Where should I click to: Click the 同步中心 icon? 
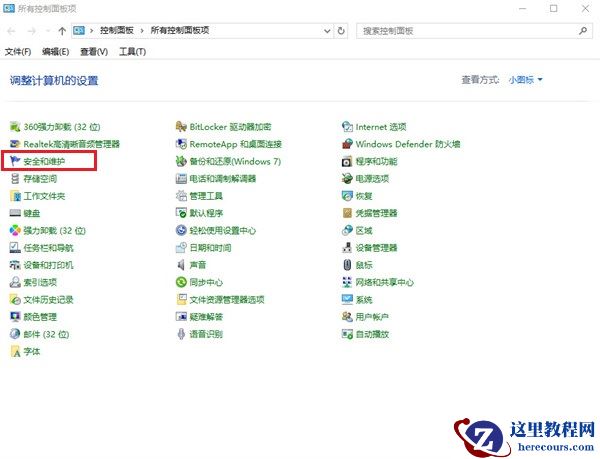click(x=181, y=282)
